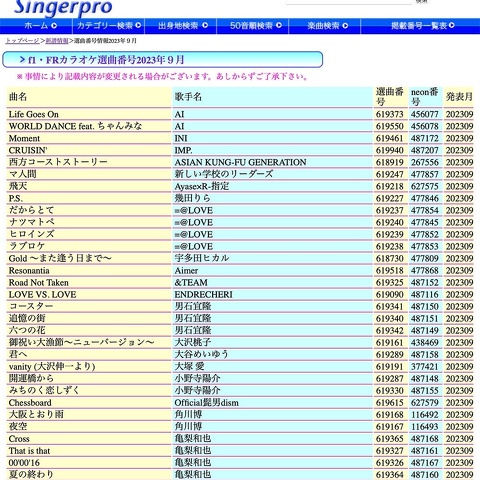Select song WORLD DANCE feat. ちゃんみな

(x=75, y=126)
